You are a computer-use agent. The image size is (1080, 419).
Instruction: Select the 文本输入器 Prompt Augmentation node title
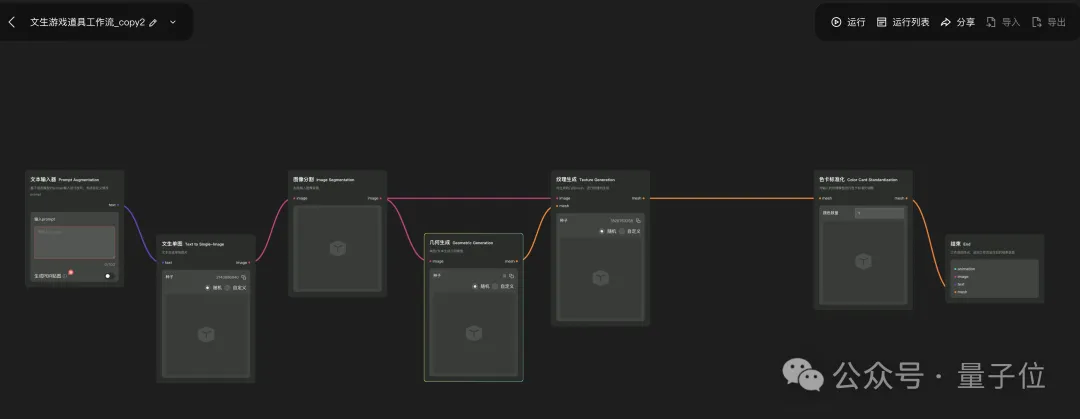click(65, 179)
